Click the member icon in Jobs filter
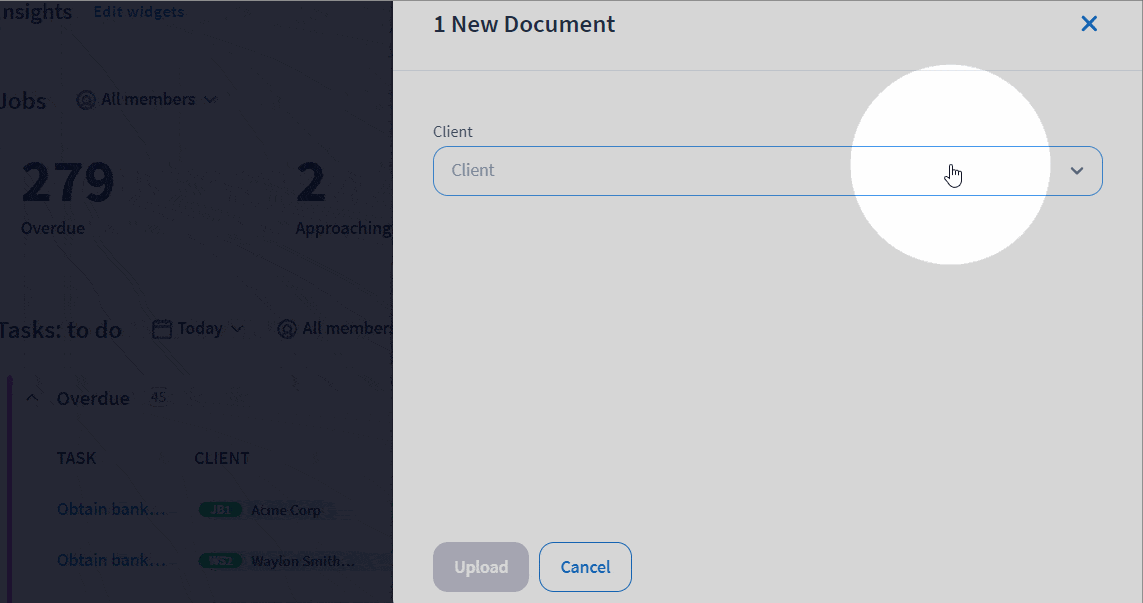Image resolution: width=1143 pixels, height=603 pixels. coord(86,100)
